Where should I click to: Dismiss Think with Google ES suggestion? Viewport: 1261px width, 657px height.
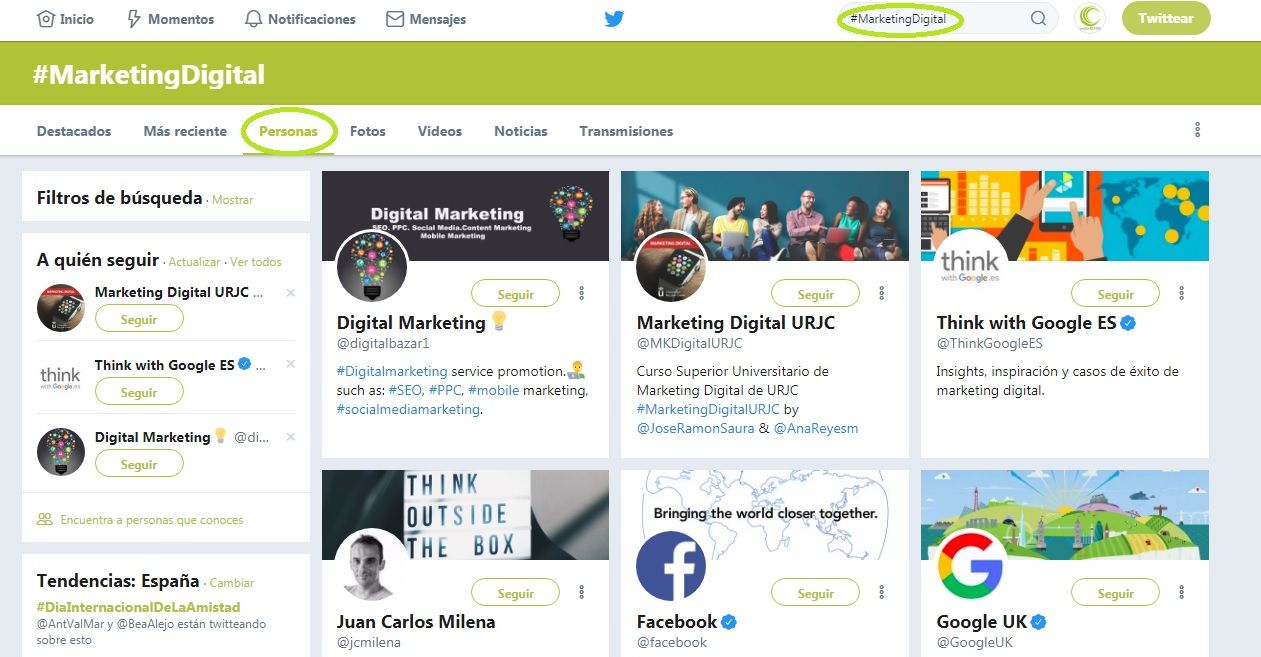[x=290, y=365]
